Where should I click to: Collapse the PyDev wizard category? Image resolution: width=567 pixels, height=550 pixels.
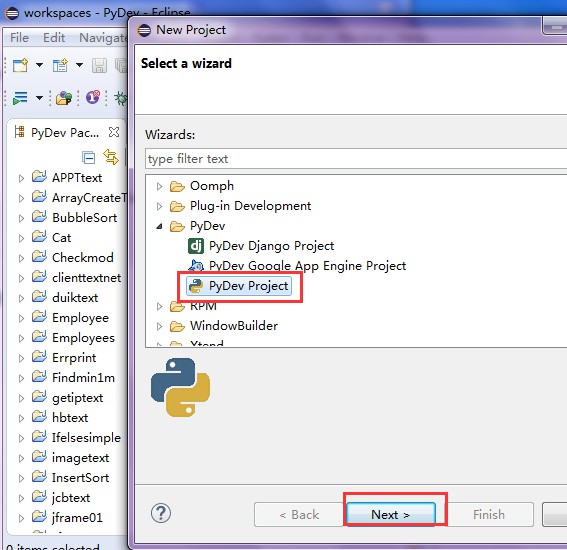(159, 226)
